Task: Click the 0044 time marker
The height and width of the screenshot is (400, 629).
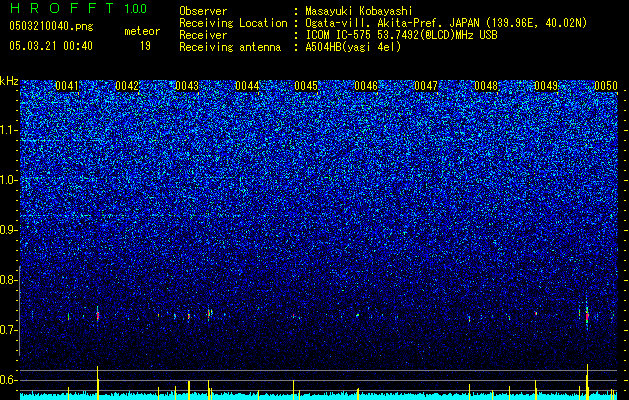Action: pos(247,86)
